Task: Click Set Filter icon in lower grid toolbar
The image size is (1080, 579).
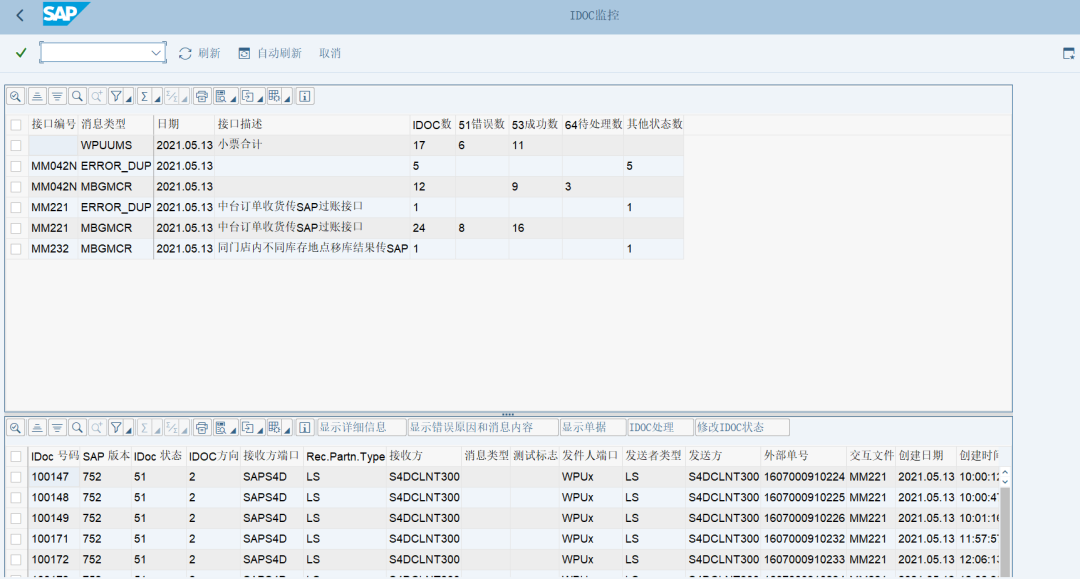Action: [x=116, y=428]
